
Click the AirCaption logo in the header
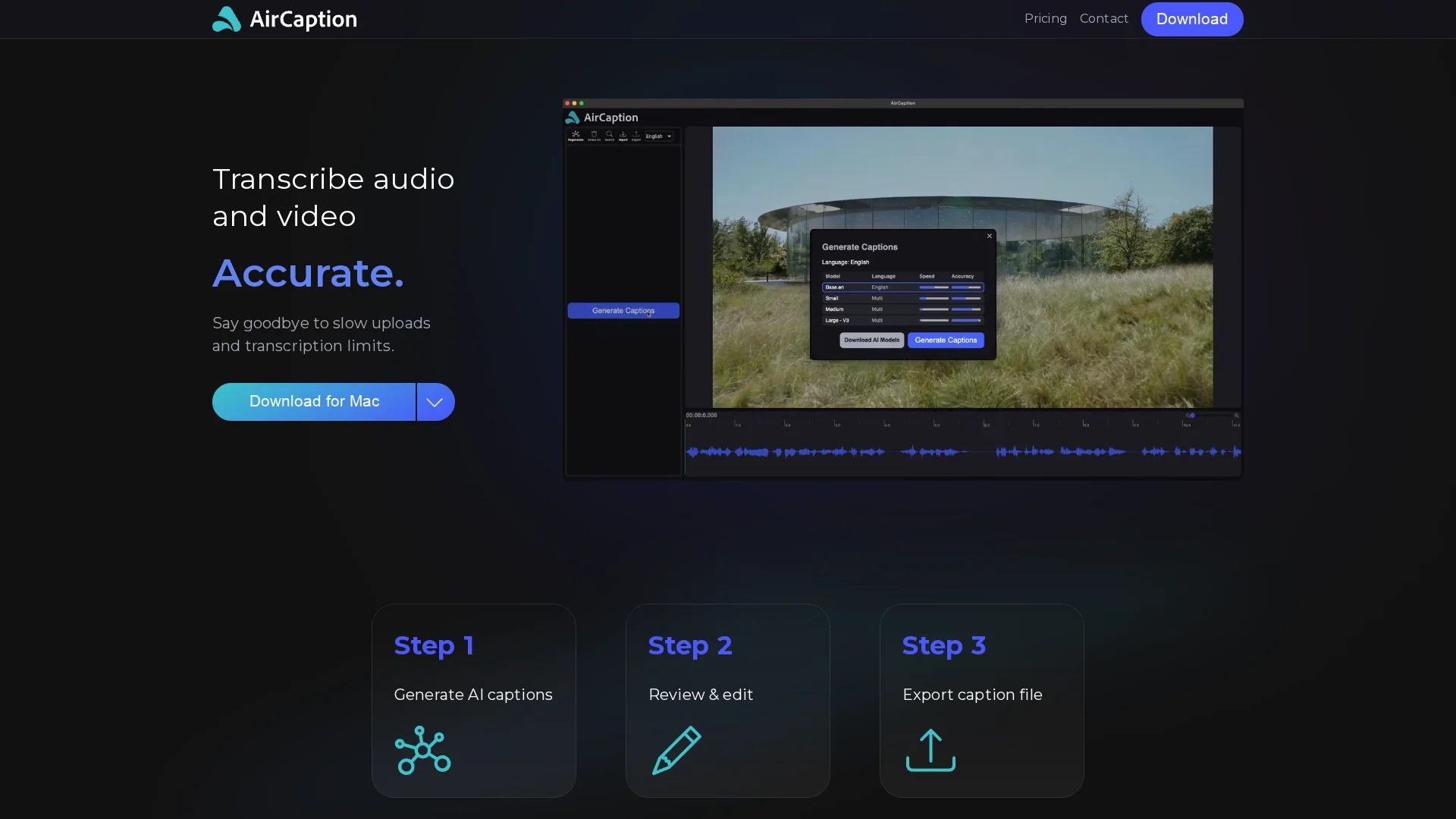point(284,19)
